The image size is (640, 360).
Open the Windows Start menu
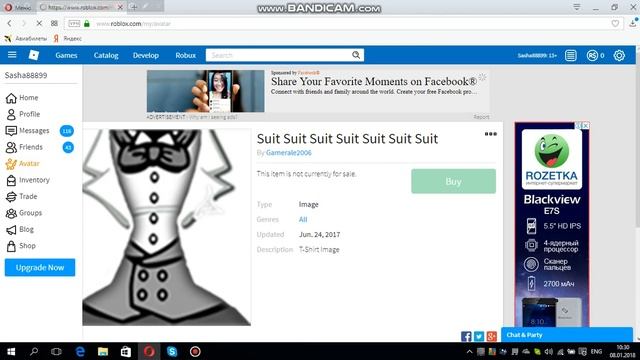pyautogui.click(x=11, y=351)
